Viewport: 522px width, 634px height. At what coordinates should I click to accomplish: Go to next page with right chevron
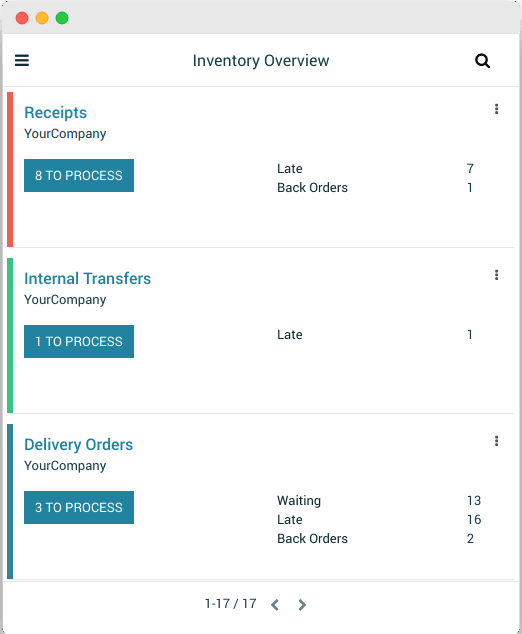(302, 604)
